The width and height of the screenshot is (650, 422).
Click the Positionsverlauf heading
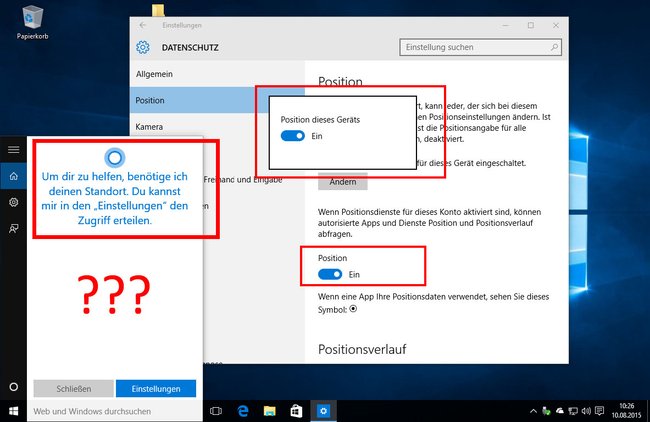(x=362, y=349)
